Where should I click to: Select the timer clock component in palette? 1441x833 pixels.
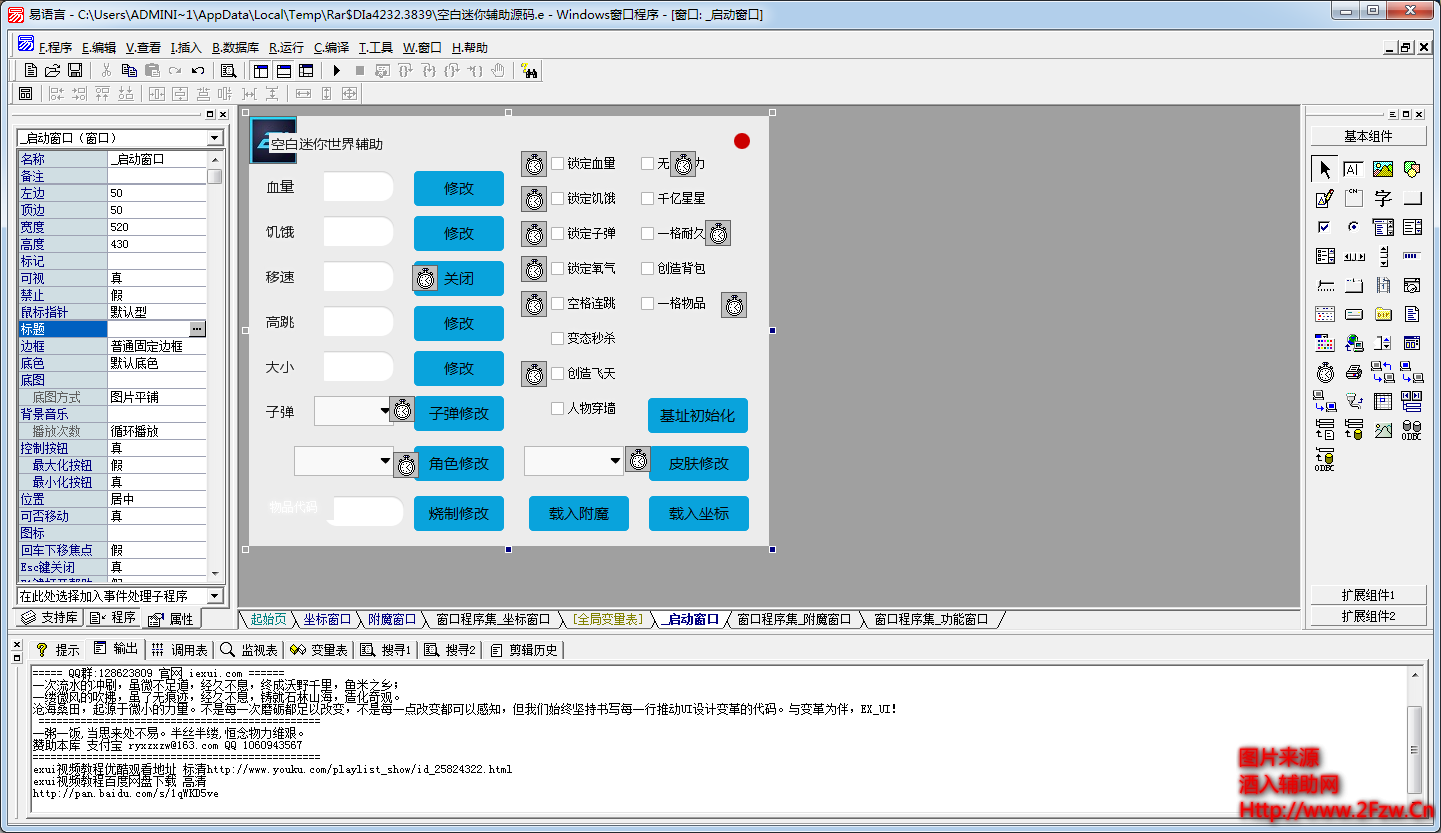[1325, 372]
